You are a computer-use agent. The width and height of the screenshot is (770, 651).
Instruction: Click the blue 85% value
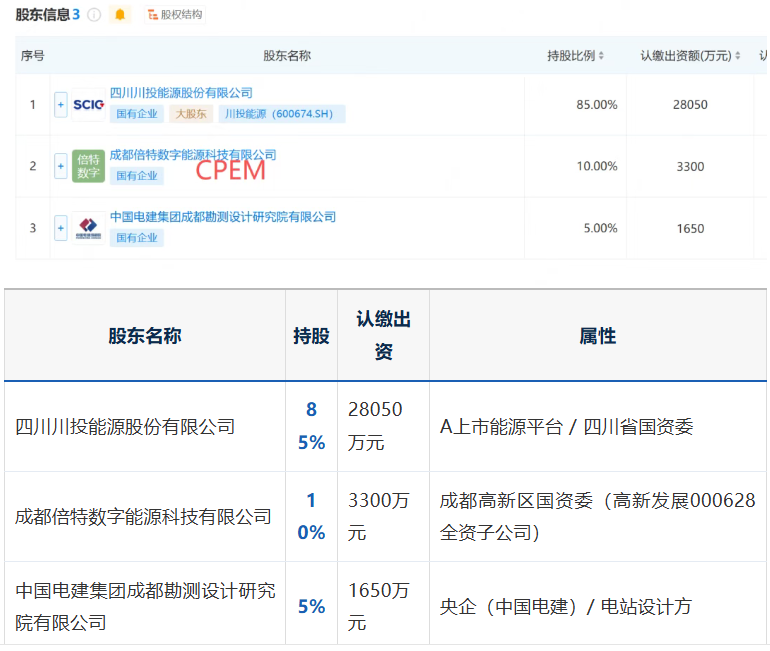pyautogui.click(x=311, y=426)
